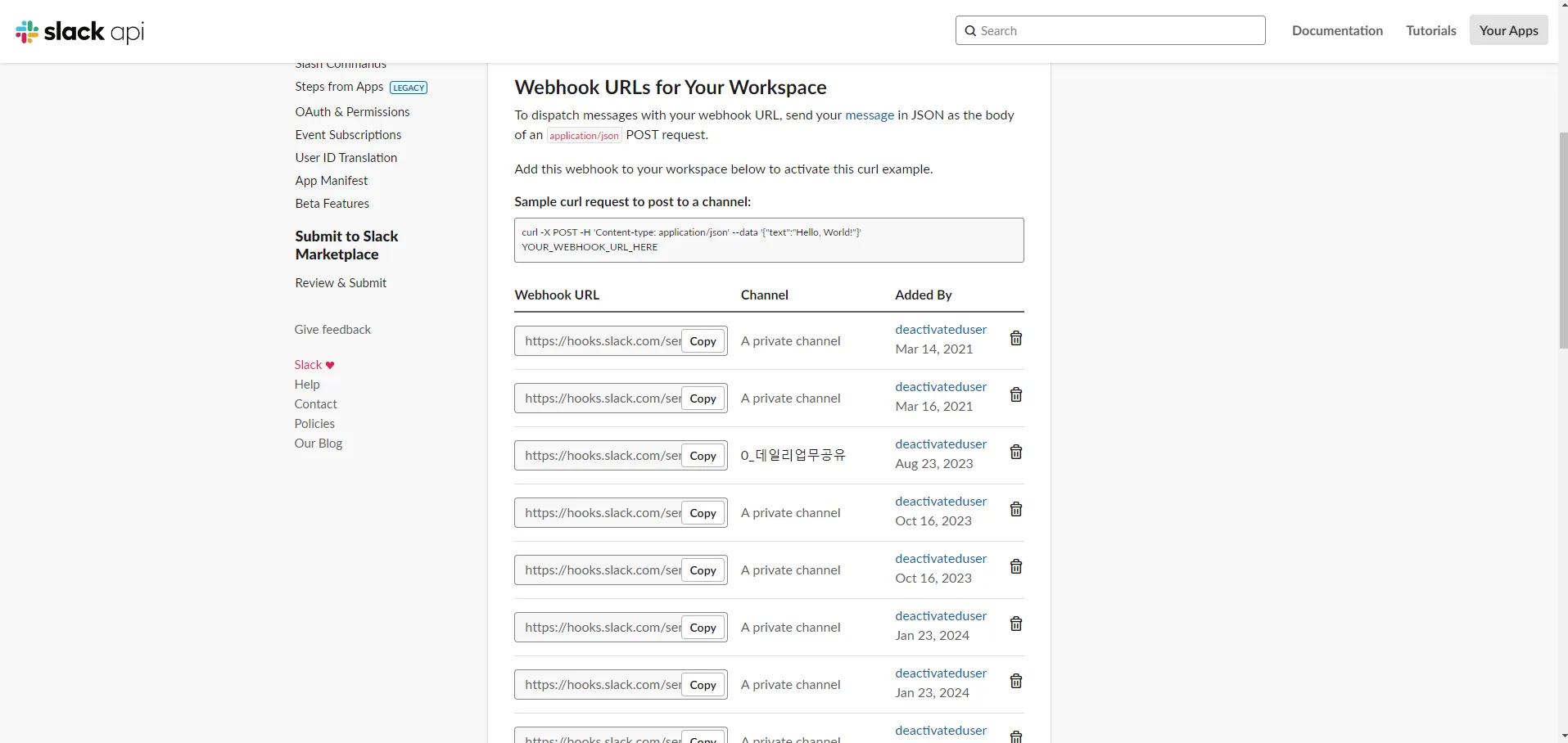1568x743 pixels.
Task: Click the heart icon next to Slack
Action: (330, 365)
